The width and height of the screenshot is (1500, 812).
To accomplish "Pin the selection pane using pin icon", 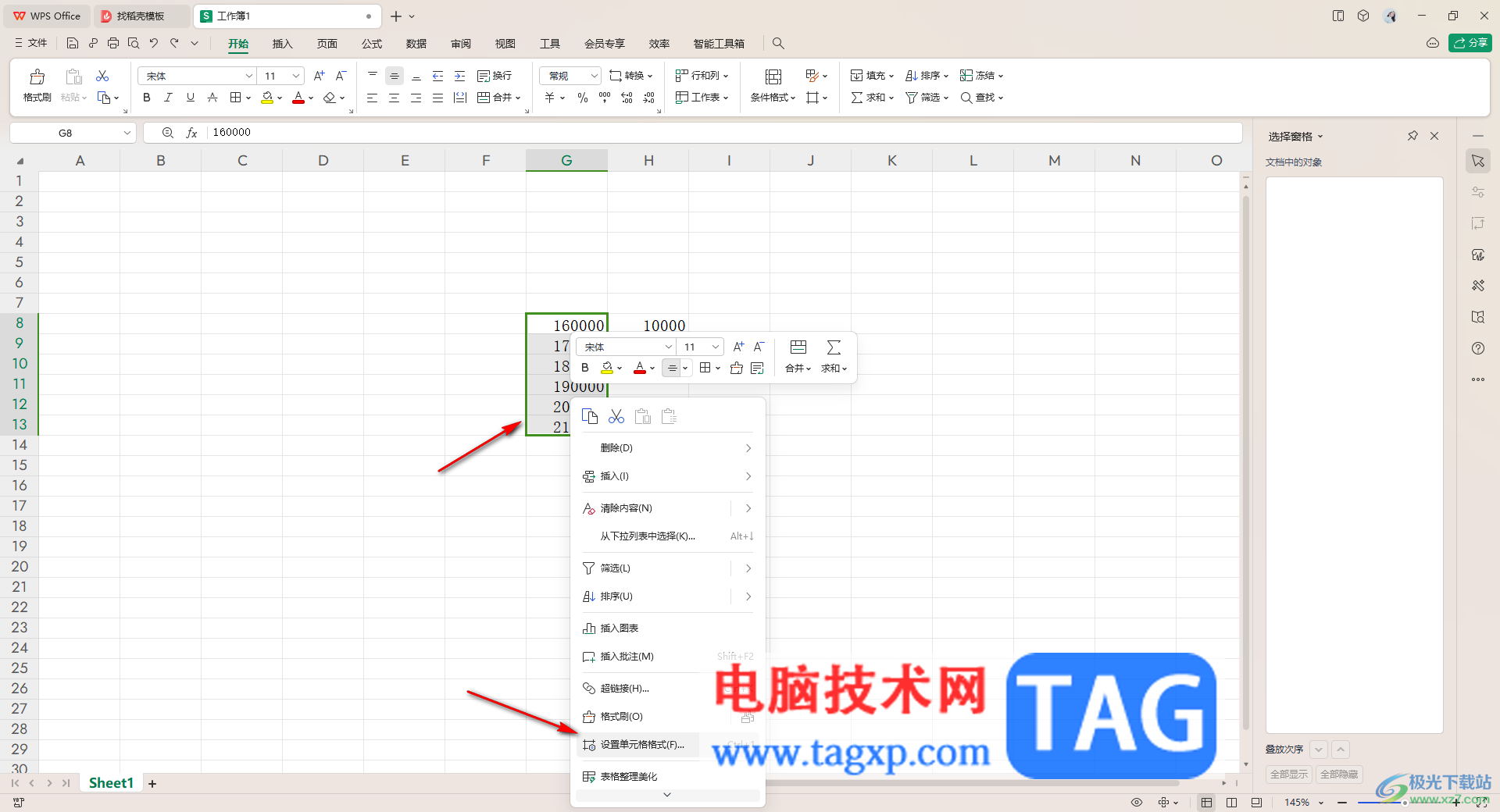I will click(1412, 136).
